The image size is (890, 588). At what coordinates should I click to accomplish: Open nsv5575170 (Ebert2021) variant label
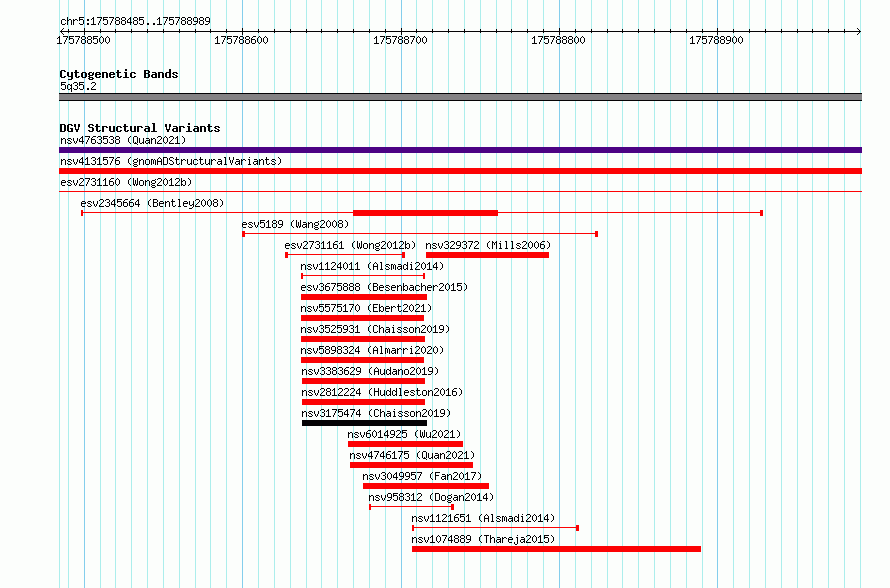click(366, 308)
